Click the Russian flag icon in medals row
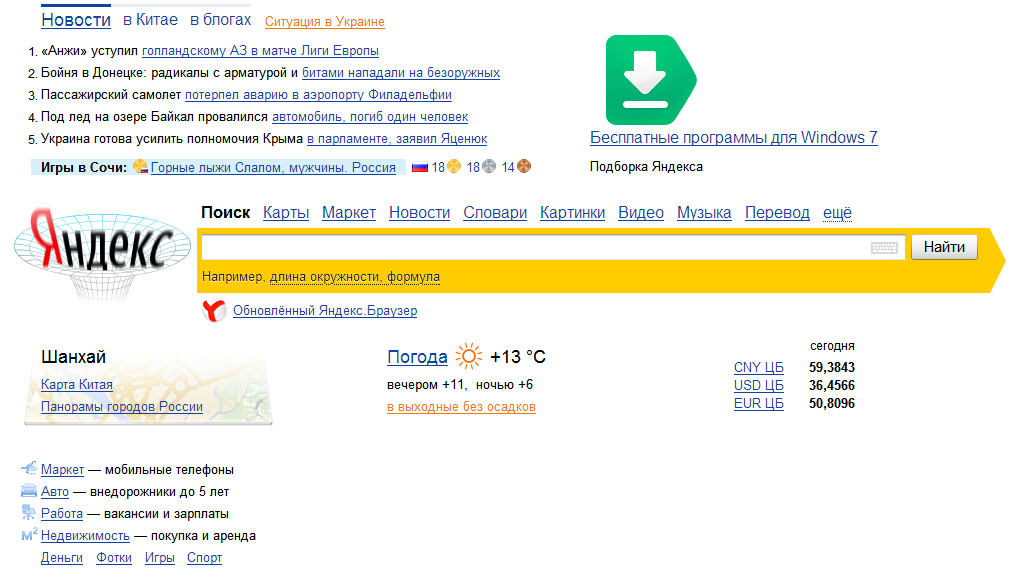1023x572 pixels. click(x=420, y=168)
